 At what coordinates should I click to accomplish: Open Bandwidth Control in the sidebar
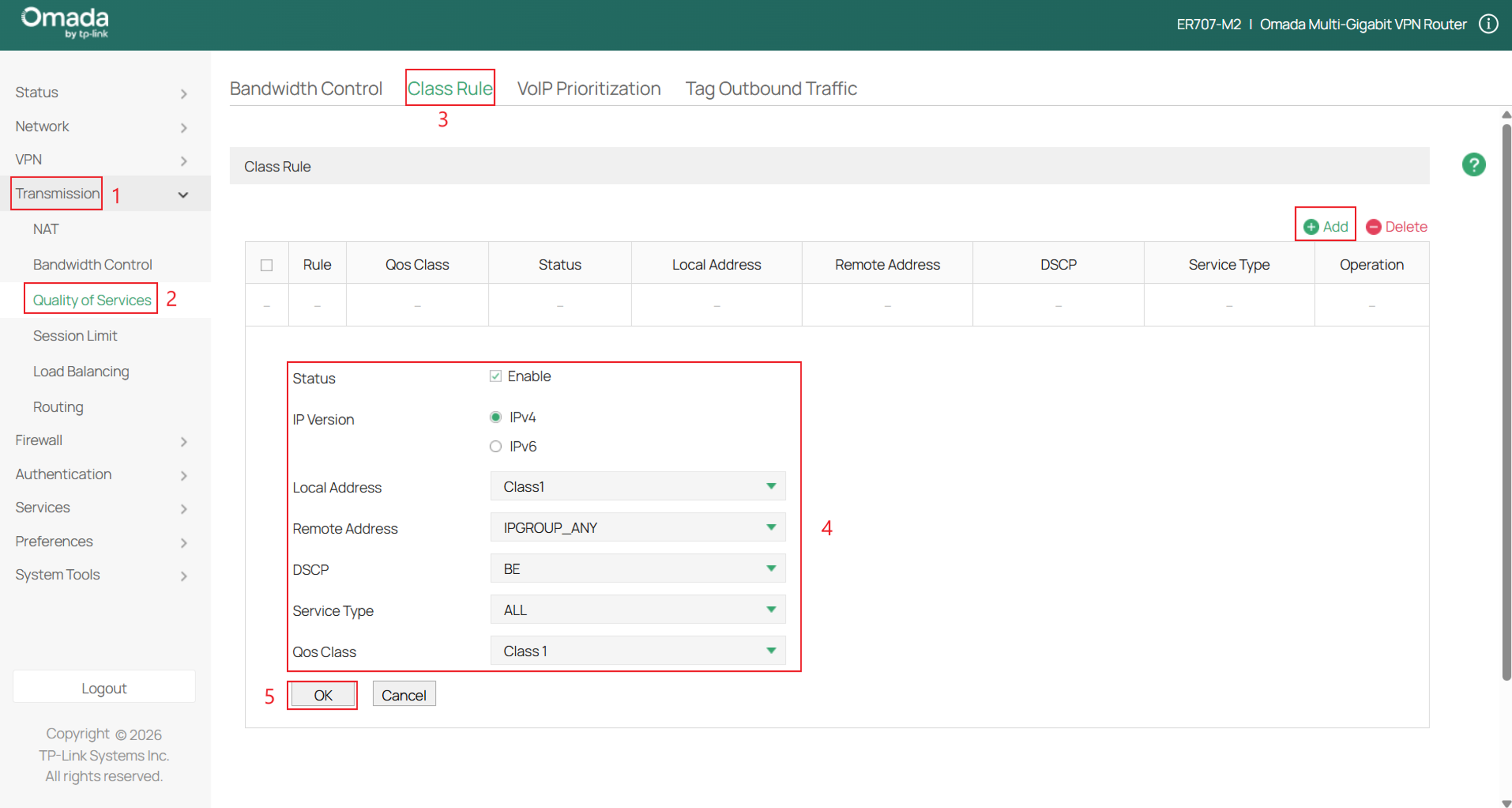93,265
